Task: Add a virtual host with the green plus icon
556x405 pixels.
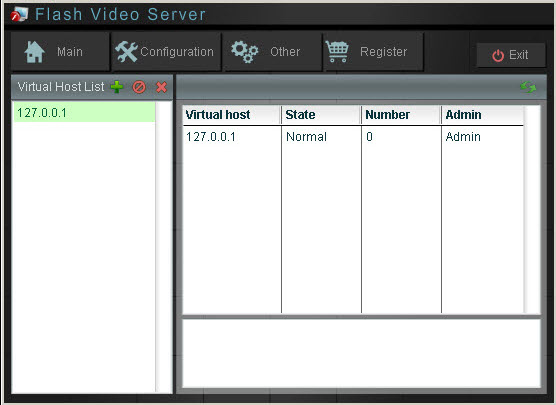Action: [117, 87]
